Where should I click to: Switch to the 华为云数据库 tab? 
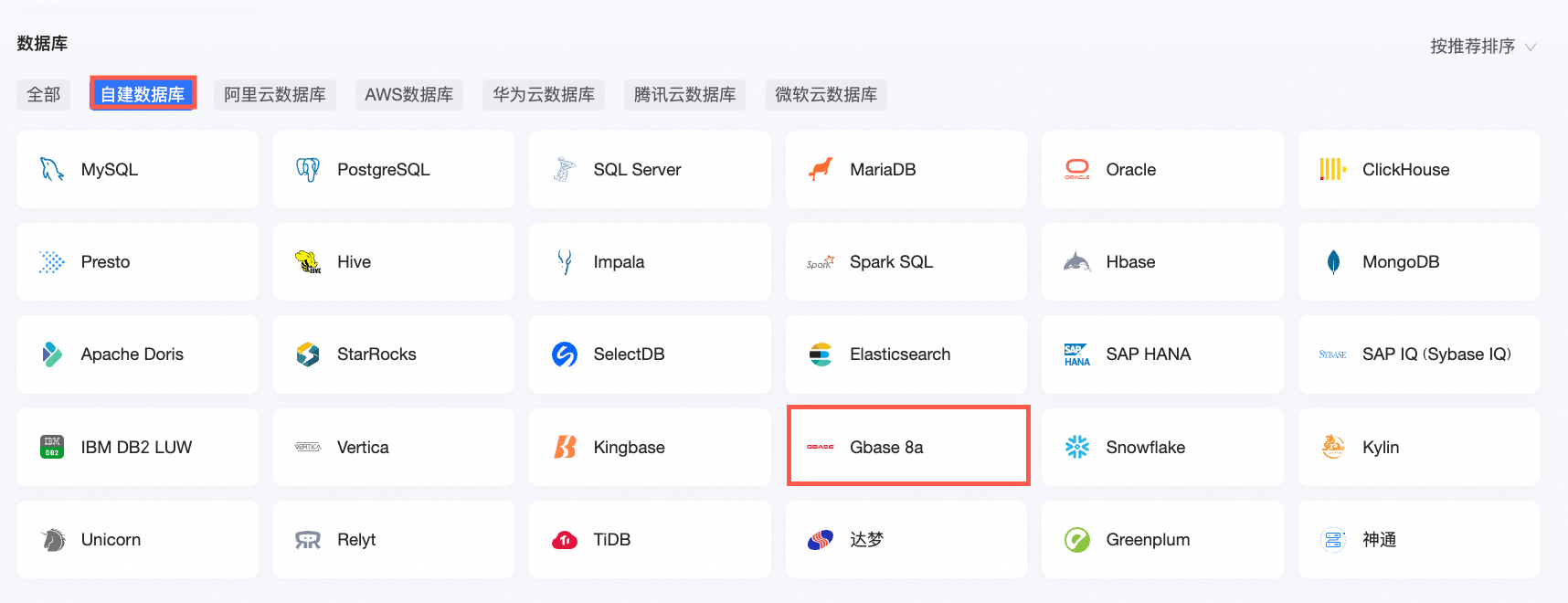(544, 95)
